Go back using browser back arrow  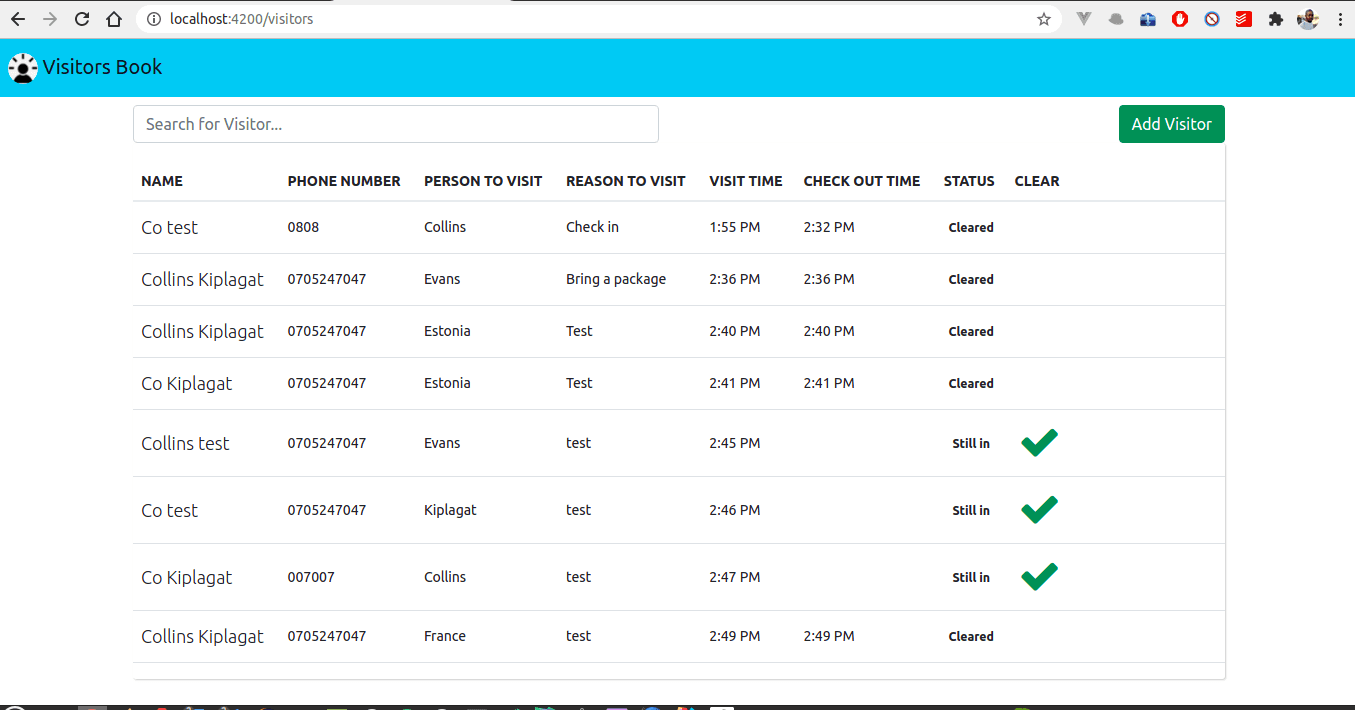[18, 19]
